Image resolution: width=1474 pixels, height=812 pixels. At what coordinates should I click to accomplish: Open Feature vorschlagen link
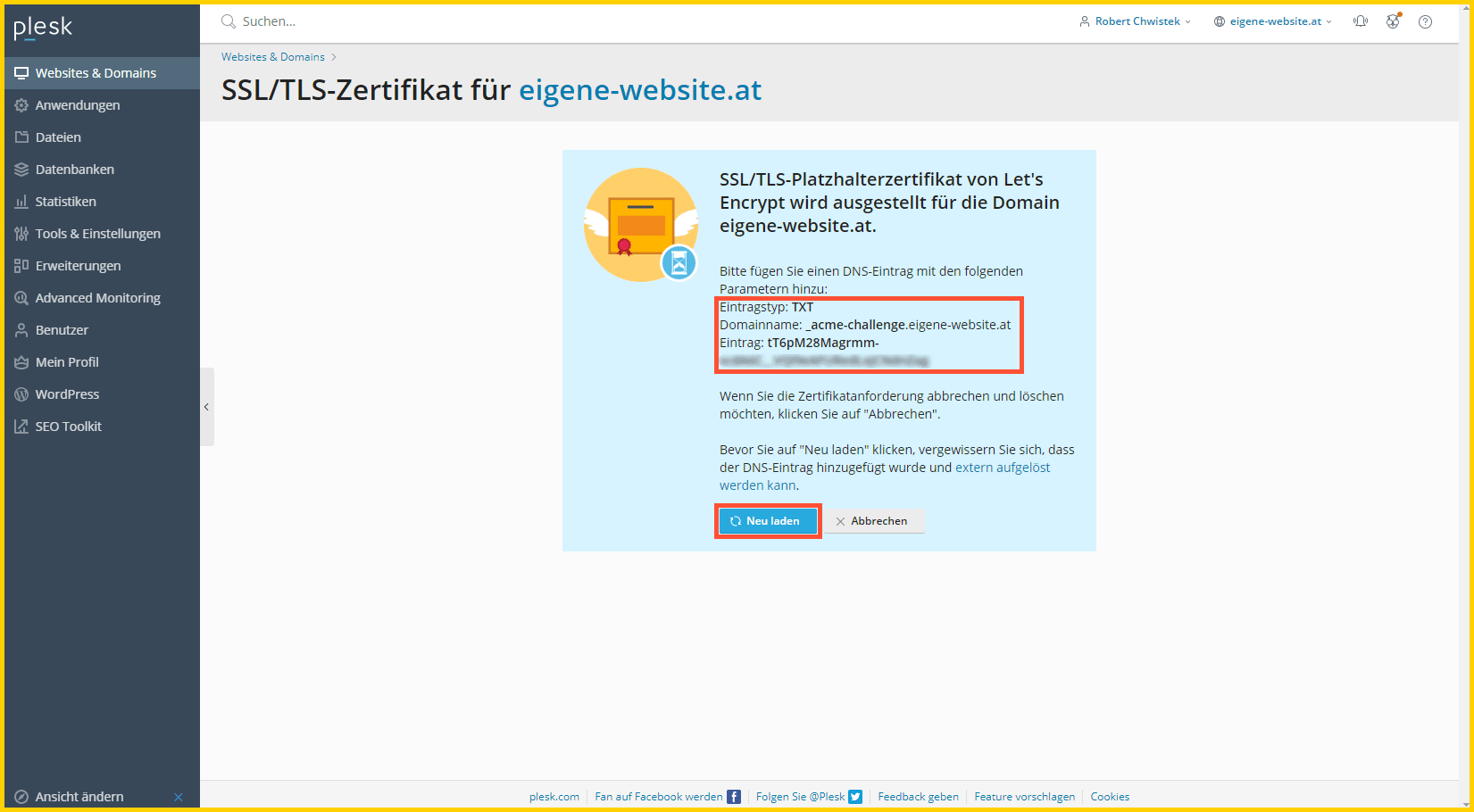[x=1025, y=797]
